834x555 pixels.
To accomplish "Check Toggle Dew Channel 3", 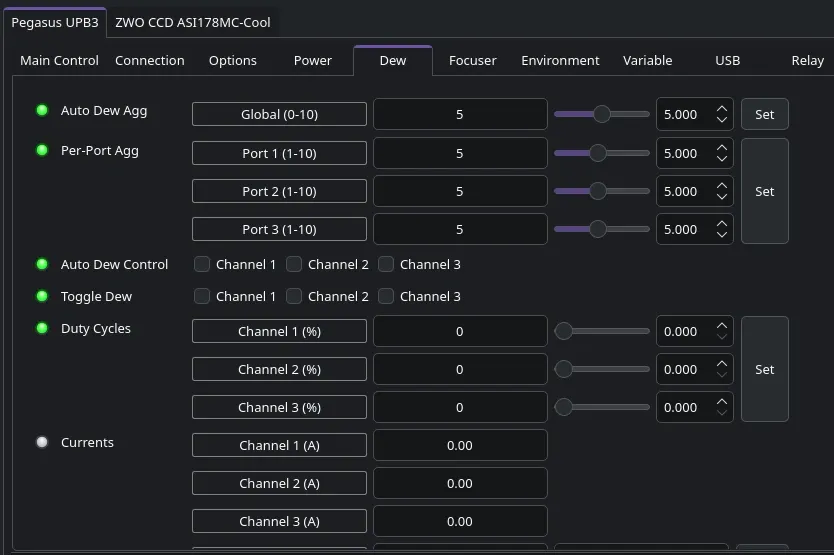I will 386,296.
